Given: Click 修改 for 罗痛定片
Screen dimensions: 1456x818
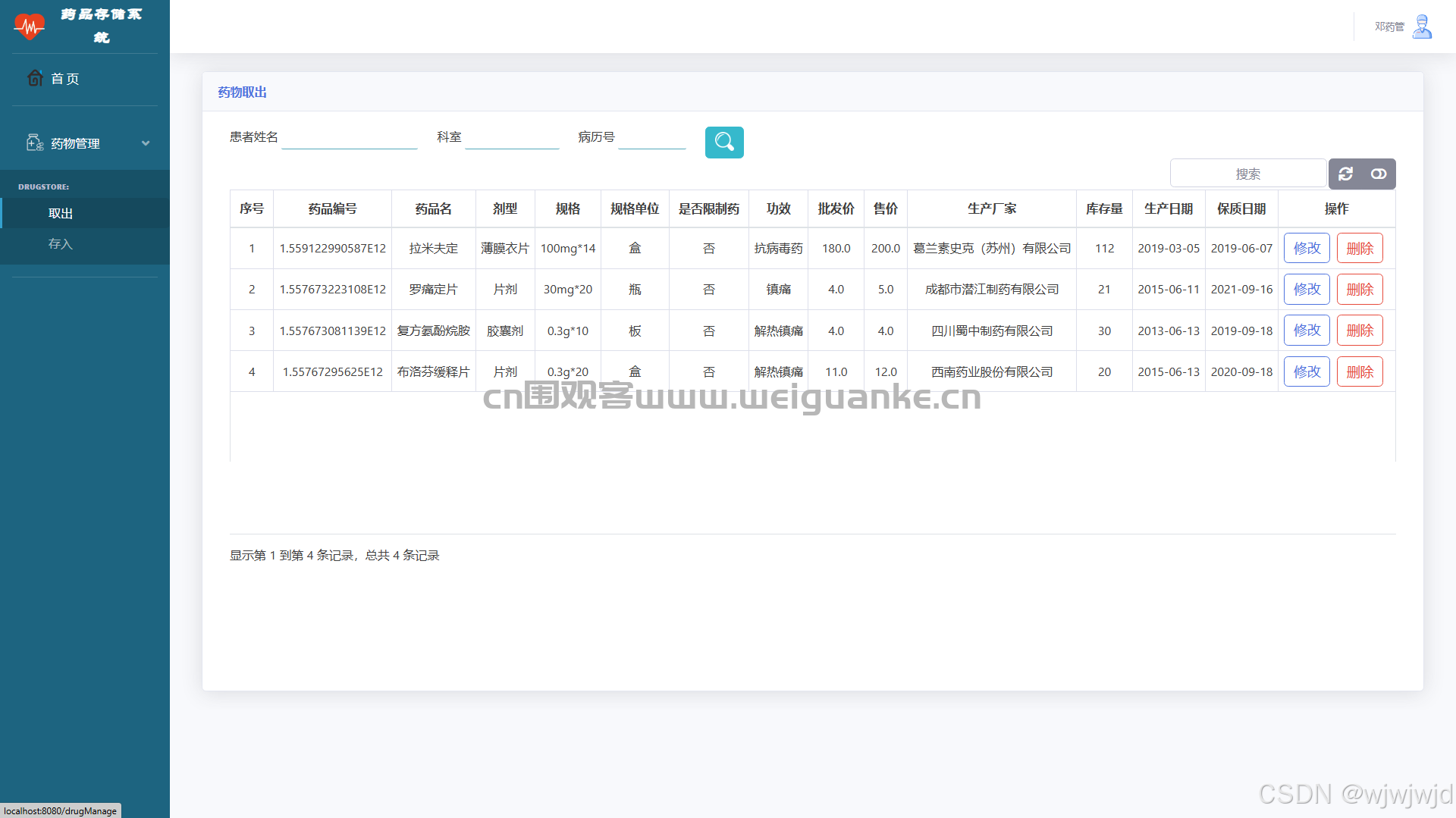Looking at the screenshot, I should pyautogui.click(x=1307, y=289).
